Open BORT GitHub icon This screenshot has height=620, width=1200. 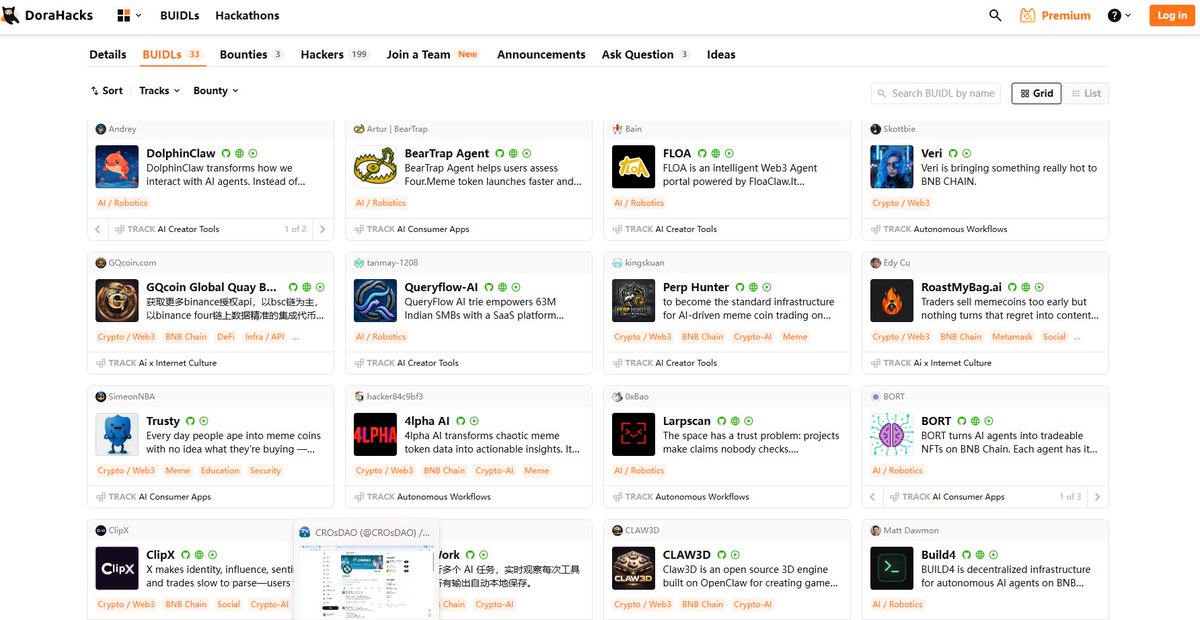[x=962, y=421]
